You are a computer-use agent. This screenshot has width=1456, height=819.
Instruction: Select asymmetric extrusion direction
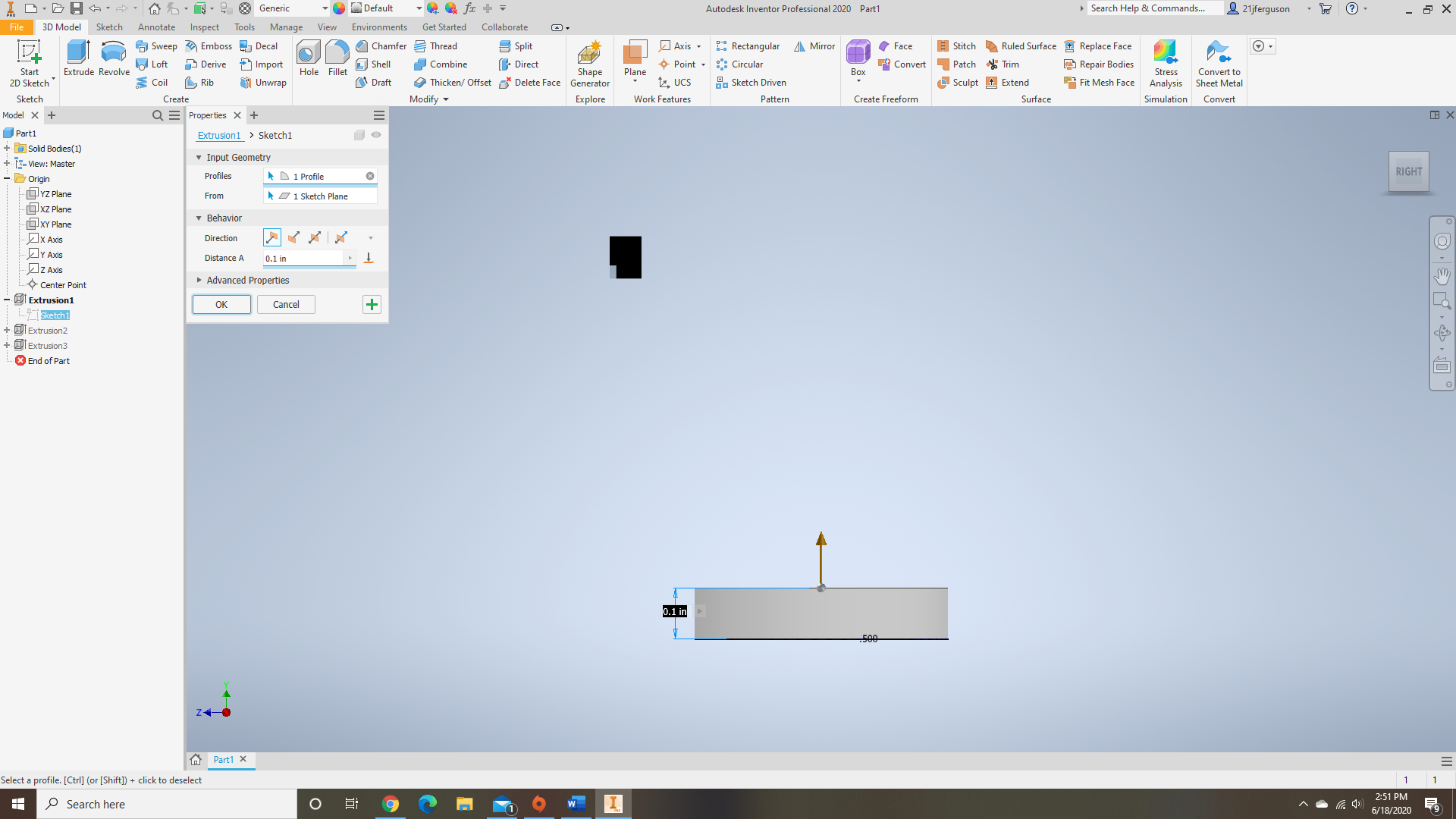(x=341, y=238)
